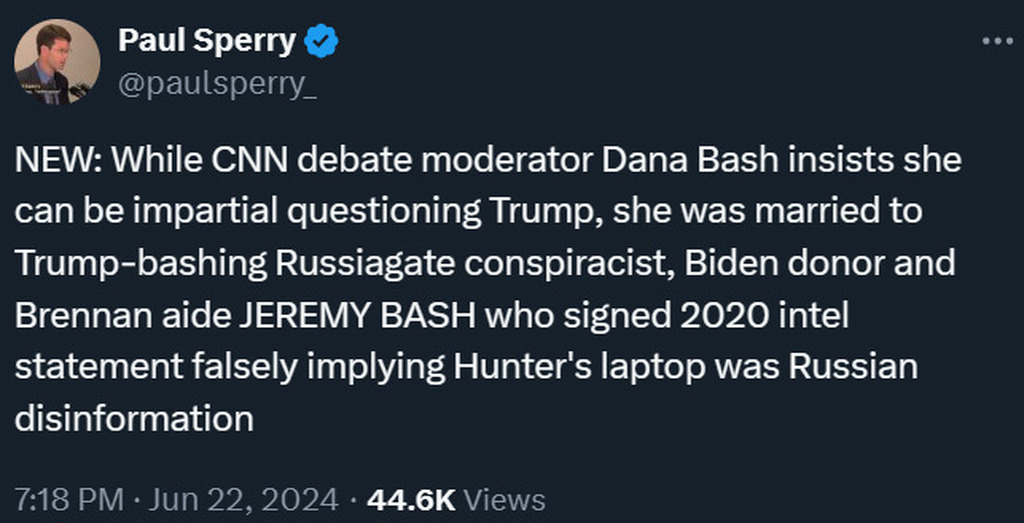
Task: Open the @paulsperry_ handle link
Action: 217,85
